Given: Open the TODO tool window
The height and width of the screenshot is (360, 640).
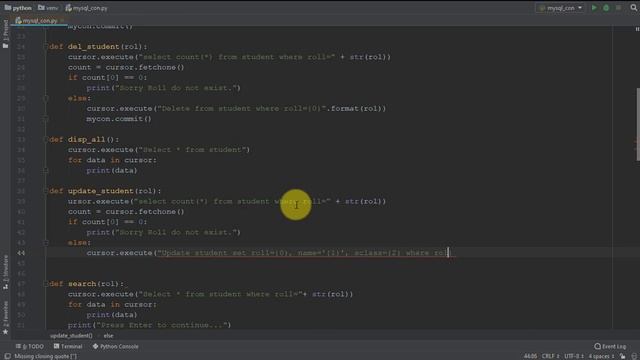Looking at the screenshot, I should pyautogui.click(x=30, y=346).
